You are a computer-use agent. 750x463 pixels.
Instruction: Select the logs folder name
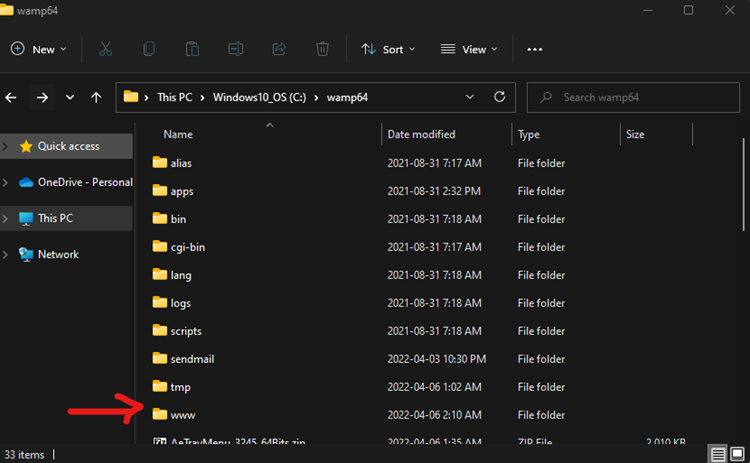180,303
